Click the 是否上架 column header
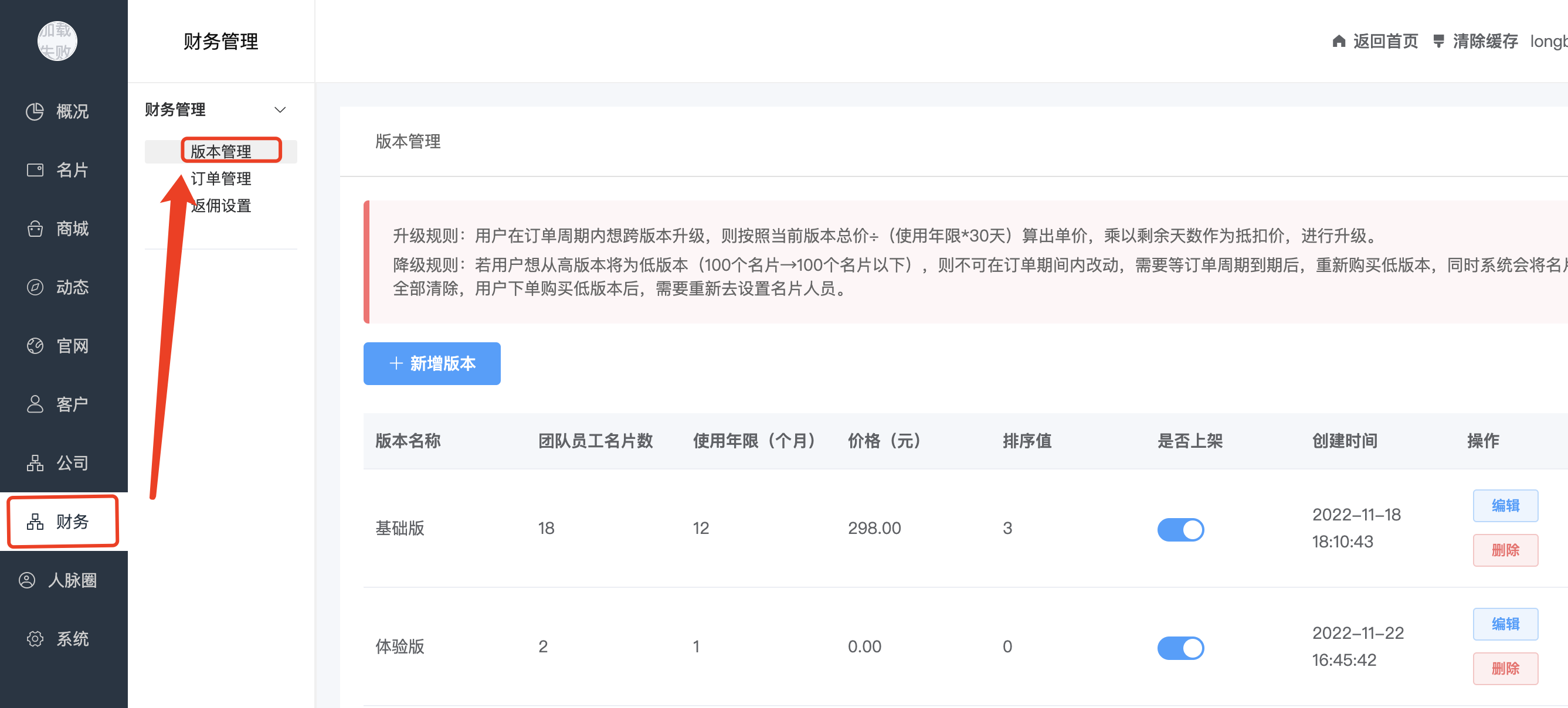 (1190, 440)
